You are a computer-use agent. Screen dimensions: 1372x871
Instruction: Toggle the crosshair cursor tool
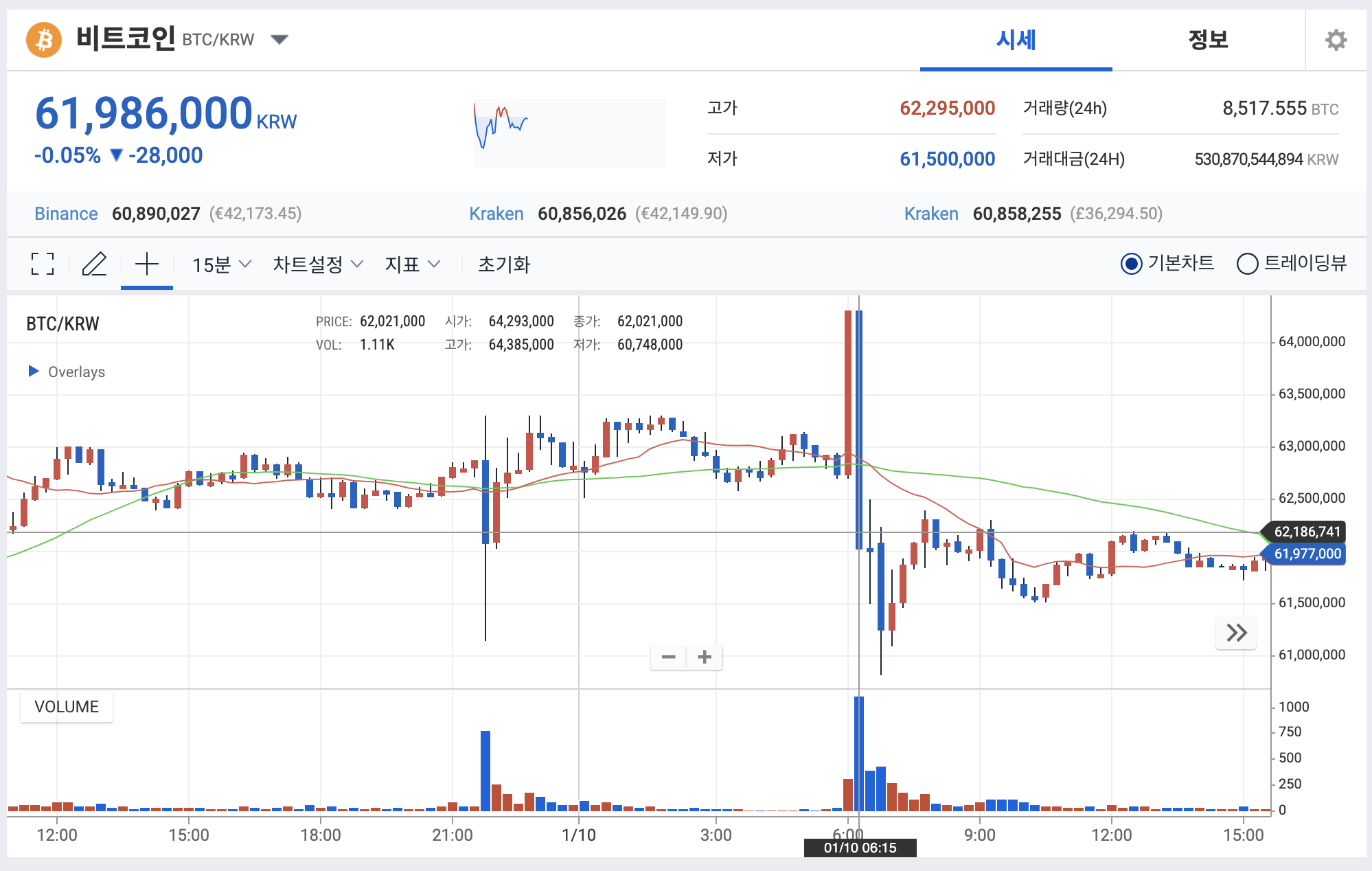tap(147, 264)
